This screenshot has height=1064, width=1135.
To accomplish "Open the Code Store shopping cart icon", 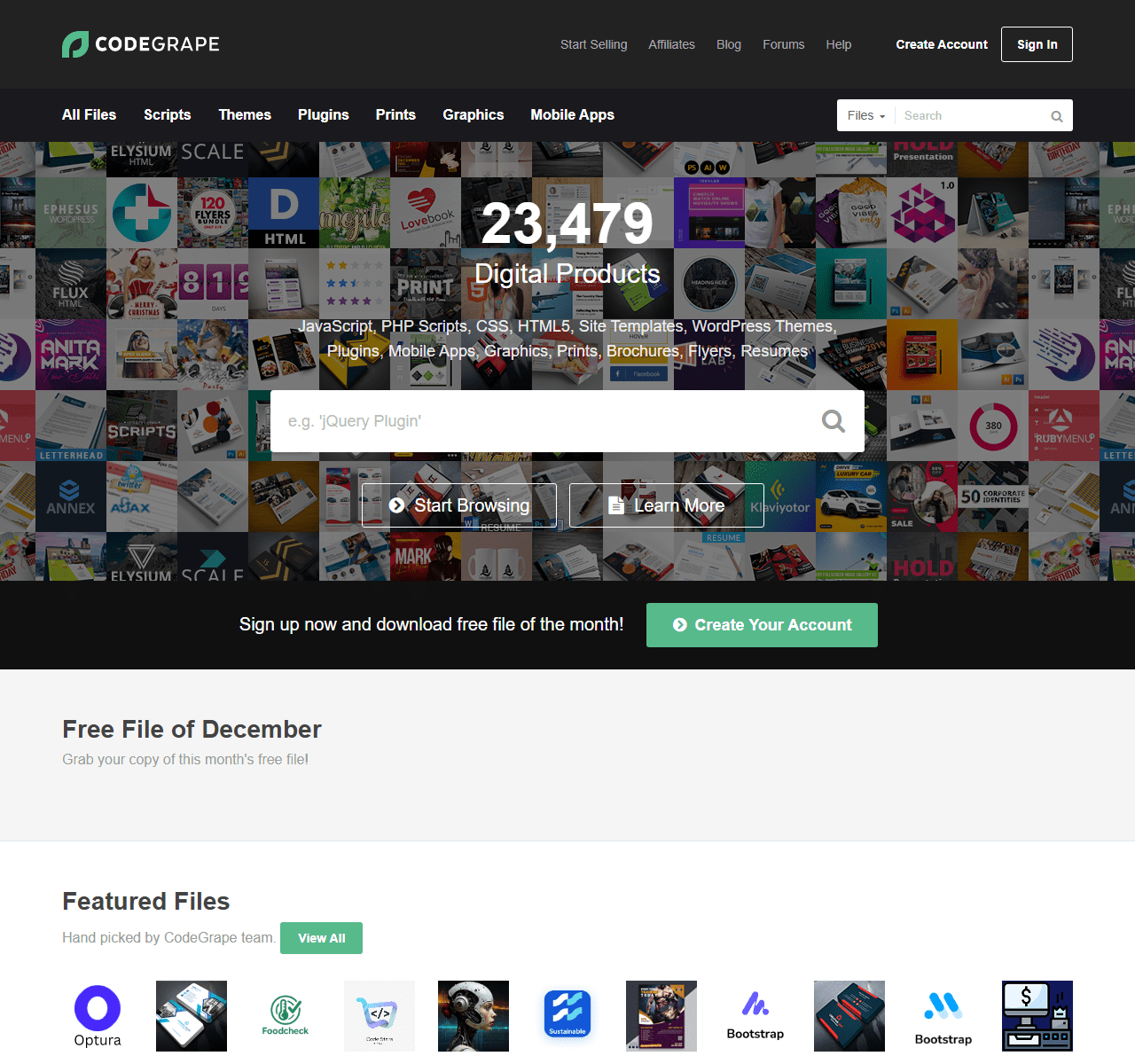I will point(380,1016).
